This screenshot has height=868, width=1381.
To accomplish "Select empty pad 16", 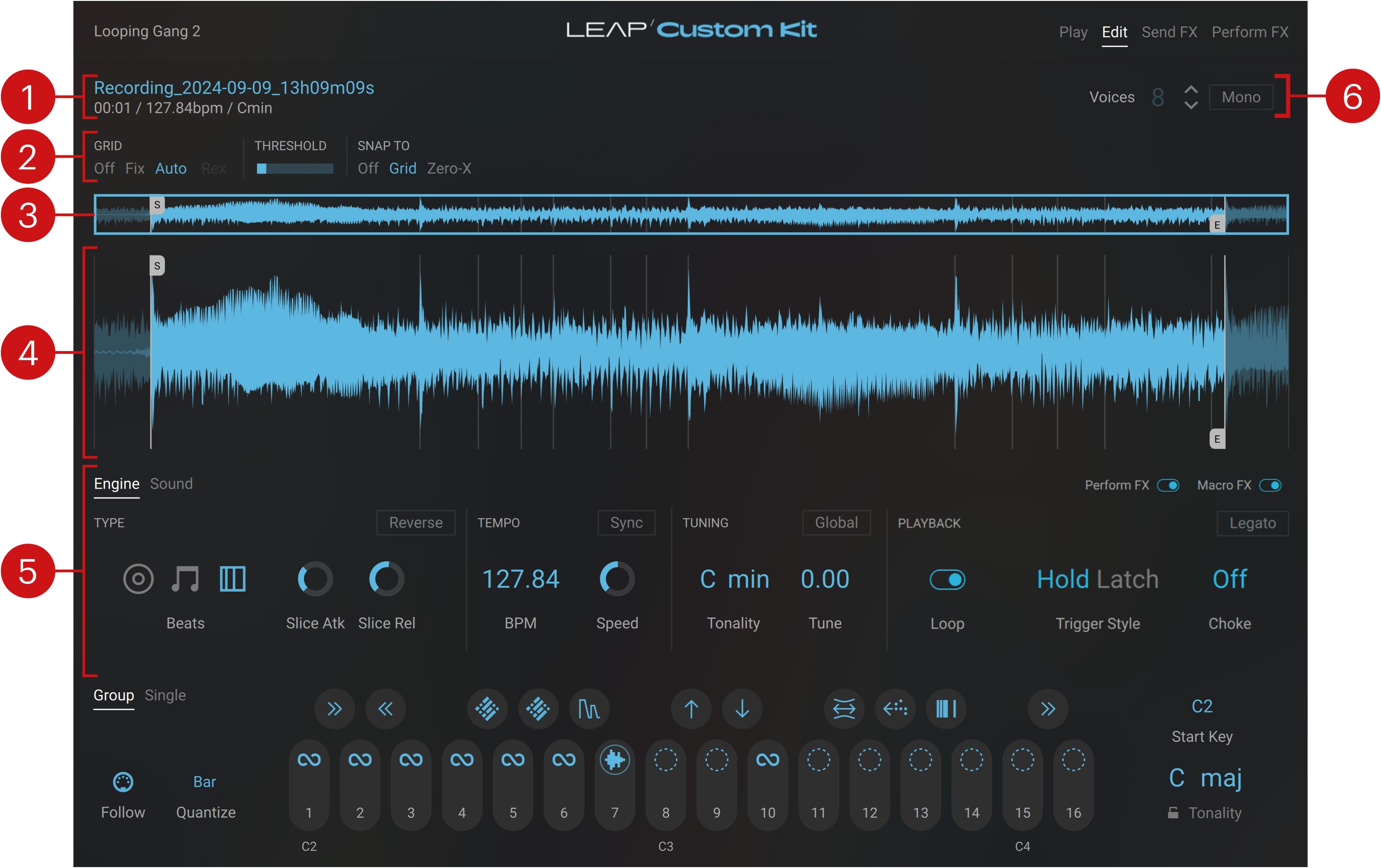I will point(1074,785).
